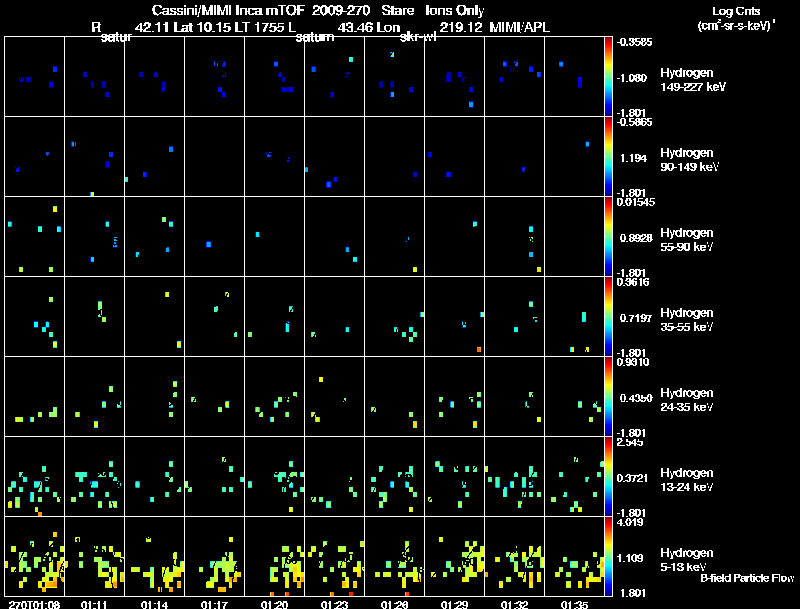
Task: Click the Hydrogen 24-35 keV color bar
Action: [x=608, y=397]
